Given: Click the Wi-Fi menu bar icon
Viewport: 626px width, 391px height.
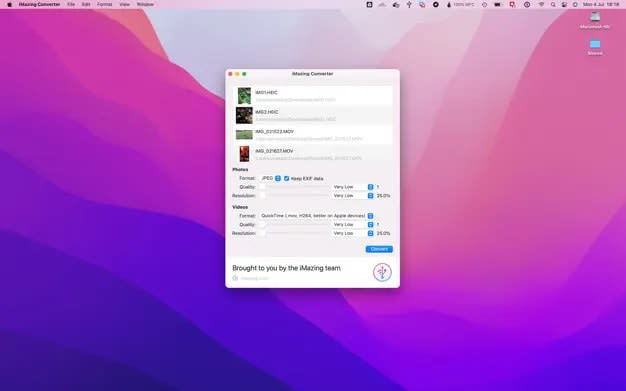Looking at the screenshot, I should tap(541, 4).
